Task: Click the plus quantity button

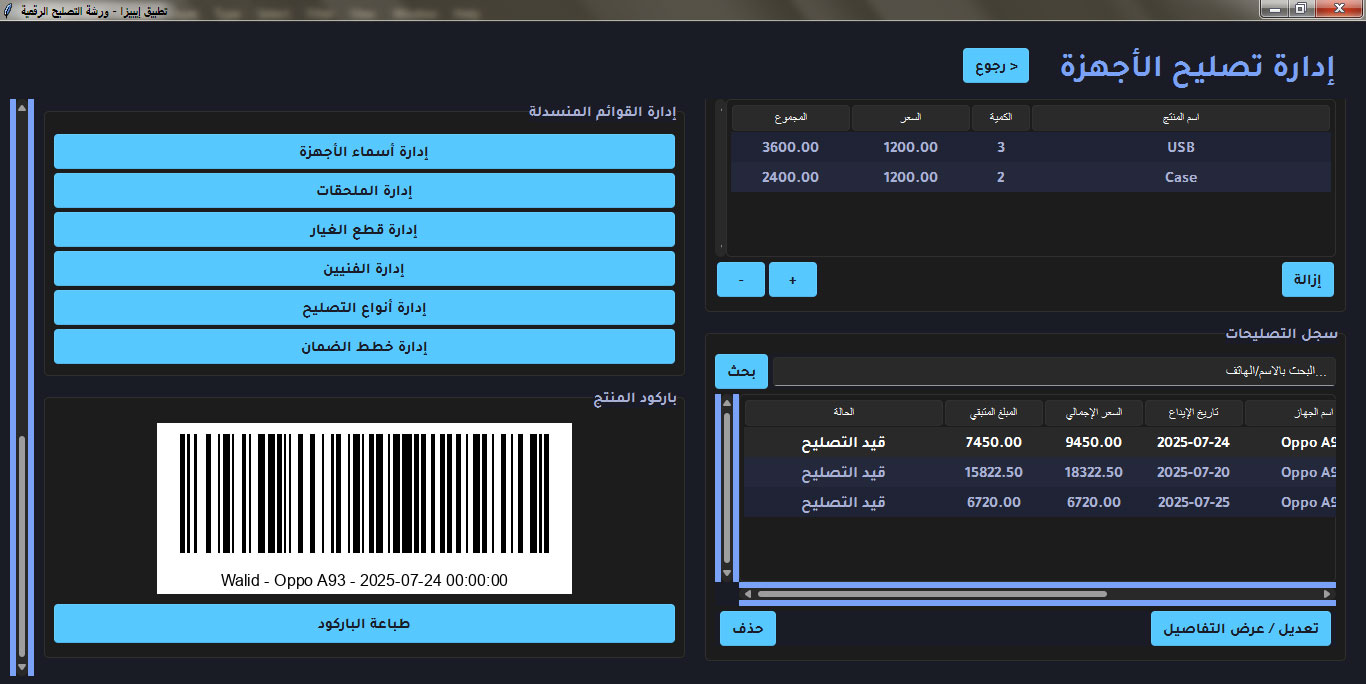Action: coord(793,280)
